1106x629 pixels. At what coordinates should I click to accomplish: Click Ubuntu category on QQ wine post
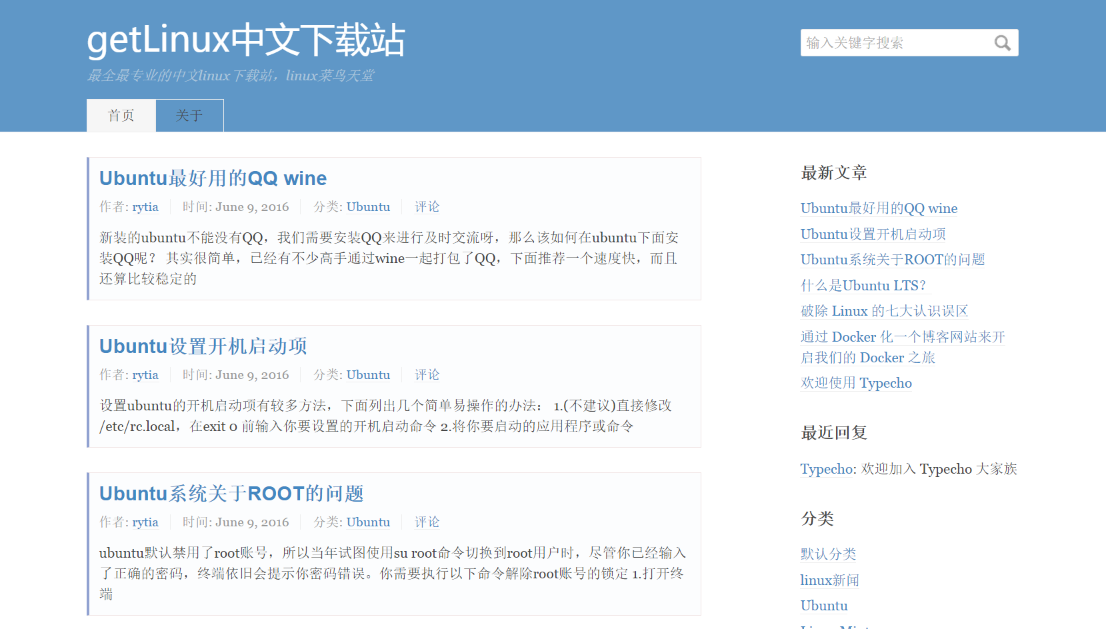coord(368,207)
